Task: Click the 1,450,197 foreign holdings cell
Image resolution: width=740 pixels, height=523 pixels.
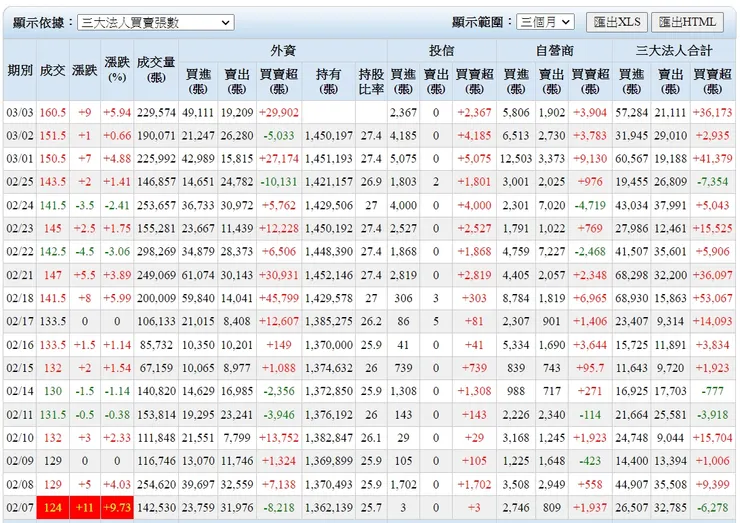Action: (328, 135)
